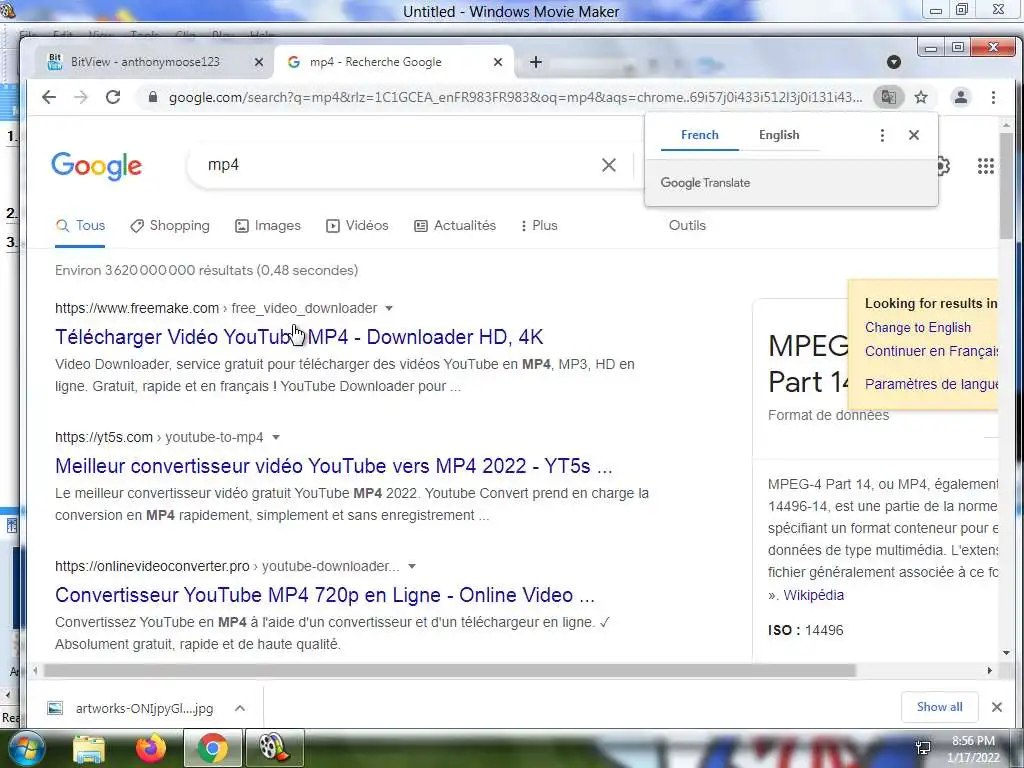The image size is (1024, 768).
Task: Open Google Translate popup options menu
Action: (x=882, y=135)
